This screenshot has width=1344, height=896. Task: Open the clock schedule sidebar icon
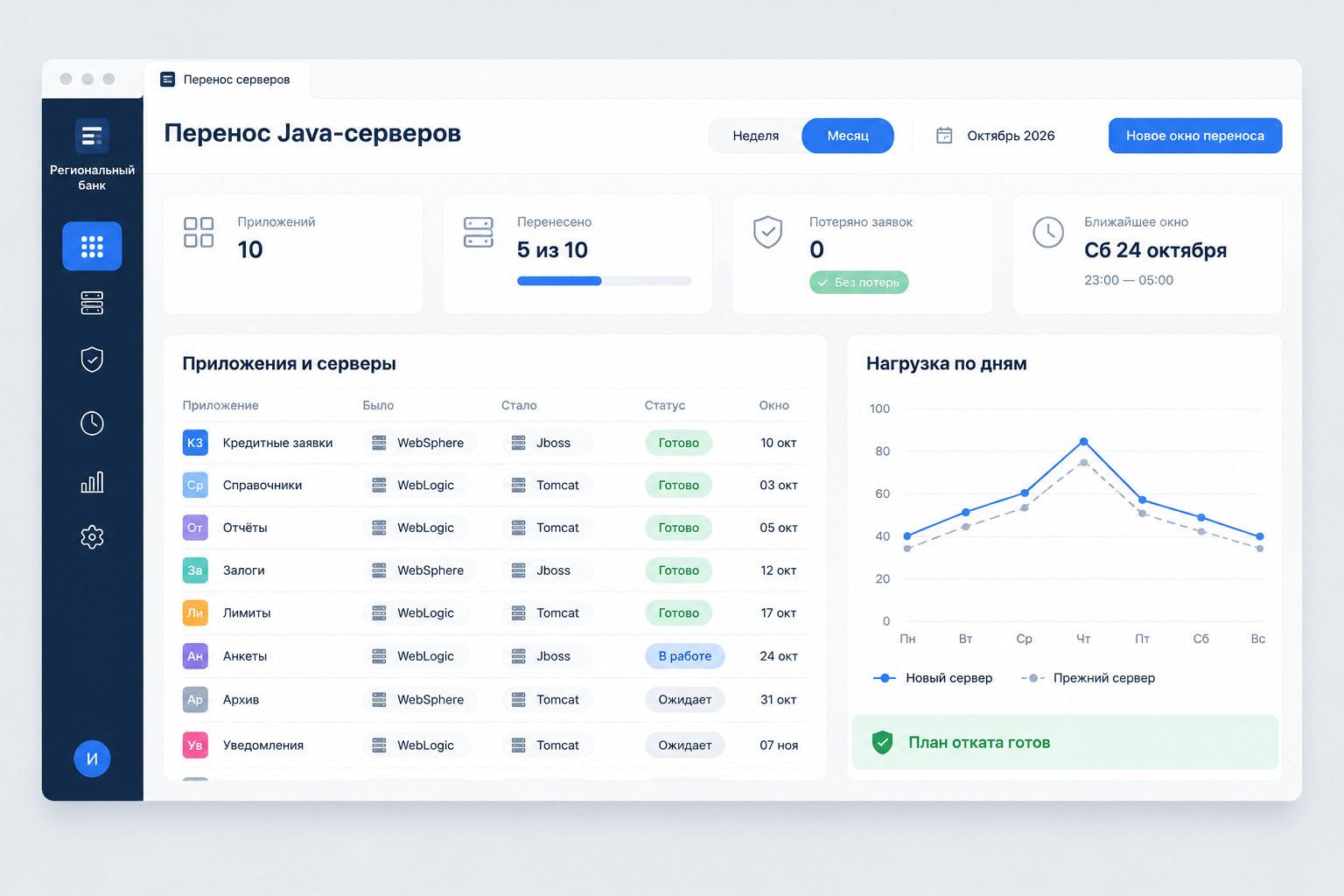click(92, 423)
